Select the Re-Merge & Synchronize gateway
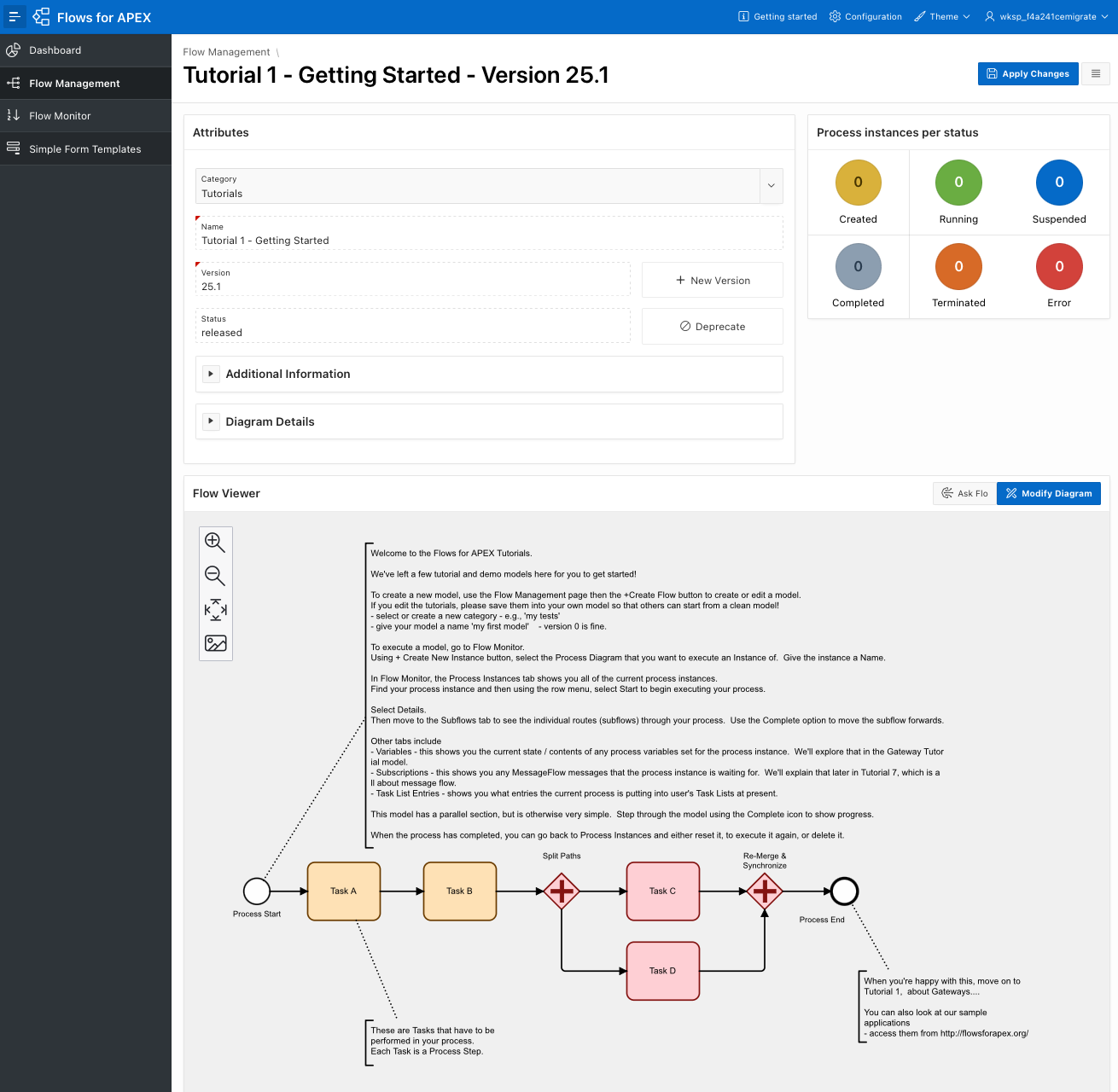The width and height of the screenshot is (1118, 1092). (x=765, y=892)
